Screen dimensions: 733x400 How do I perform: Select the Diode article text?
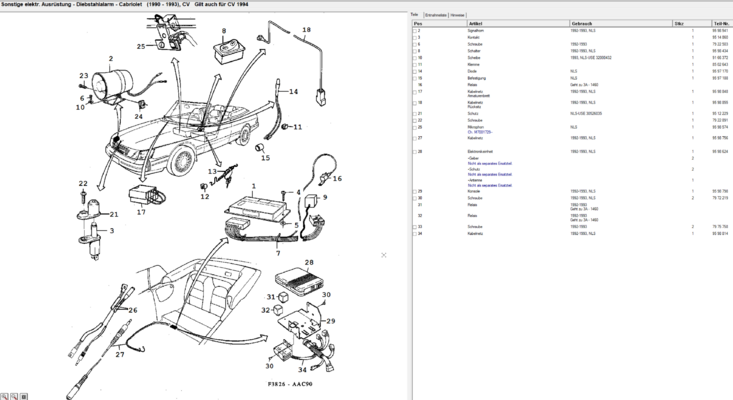pos(472,71)
